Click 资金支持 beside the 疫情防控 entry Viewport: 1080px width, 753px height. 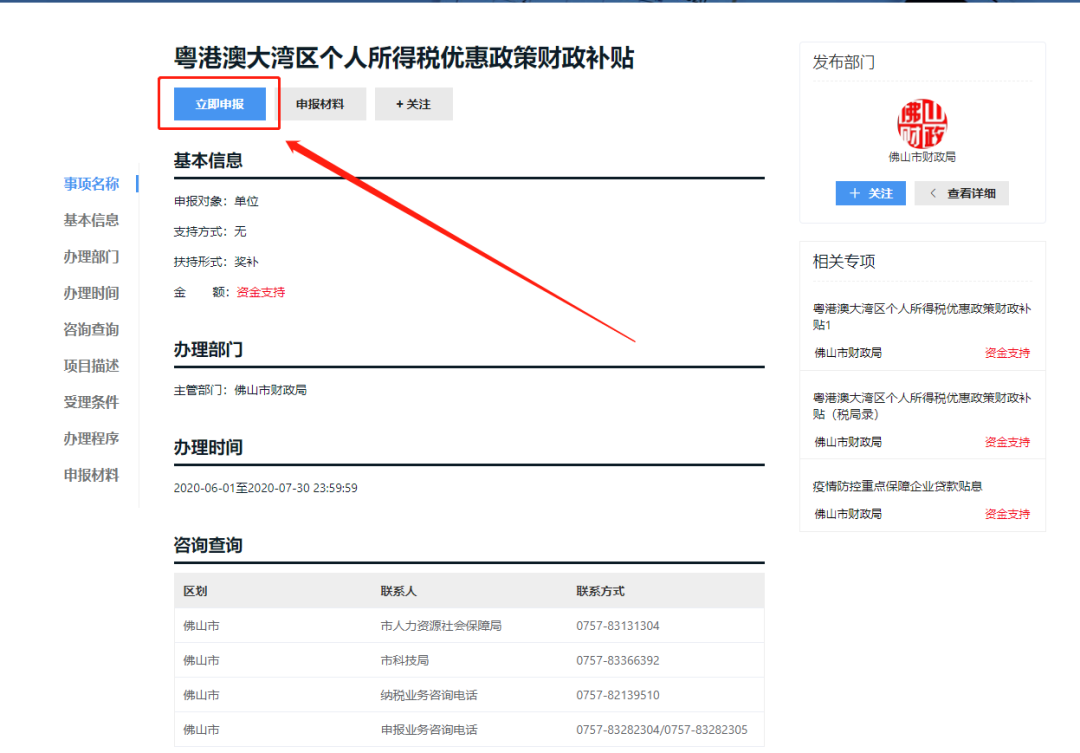1006,513
